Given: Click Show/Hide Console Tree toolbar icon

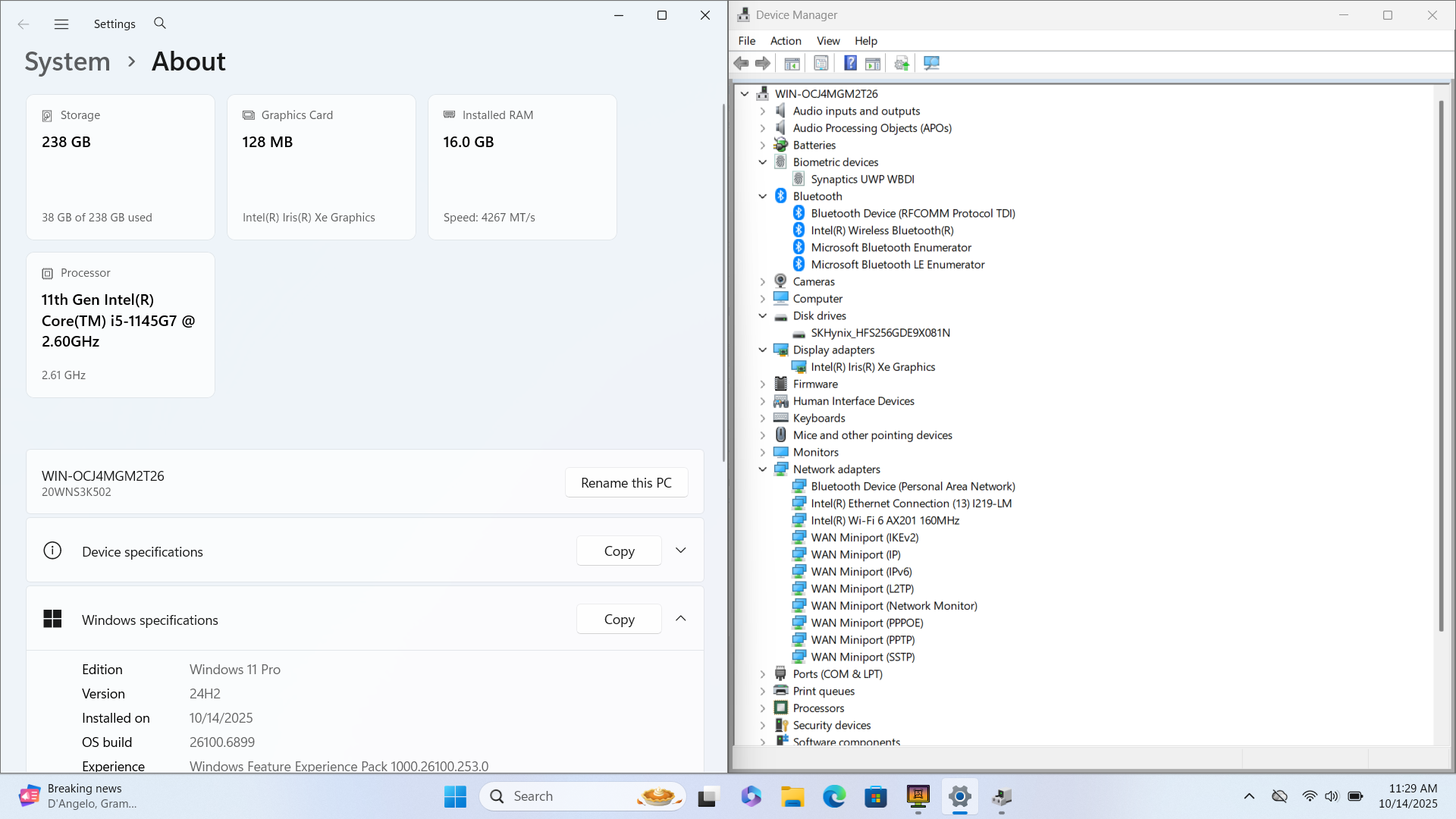Looking at the screenshot, I should pos(792,63).
